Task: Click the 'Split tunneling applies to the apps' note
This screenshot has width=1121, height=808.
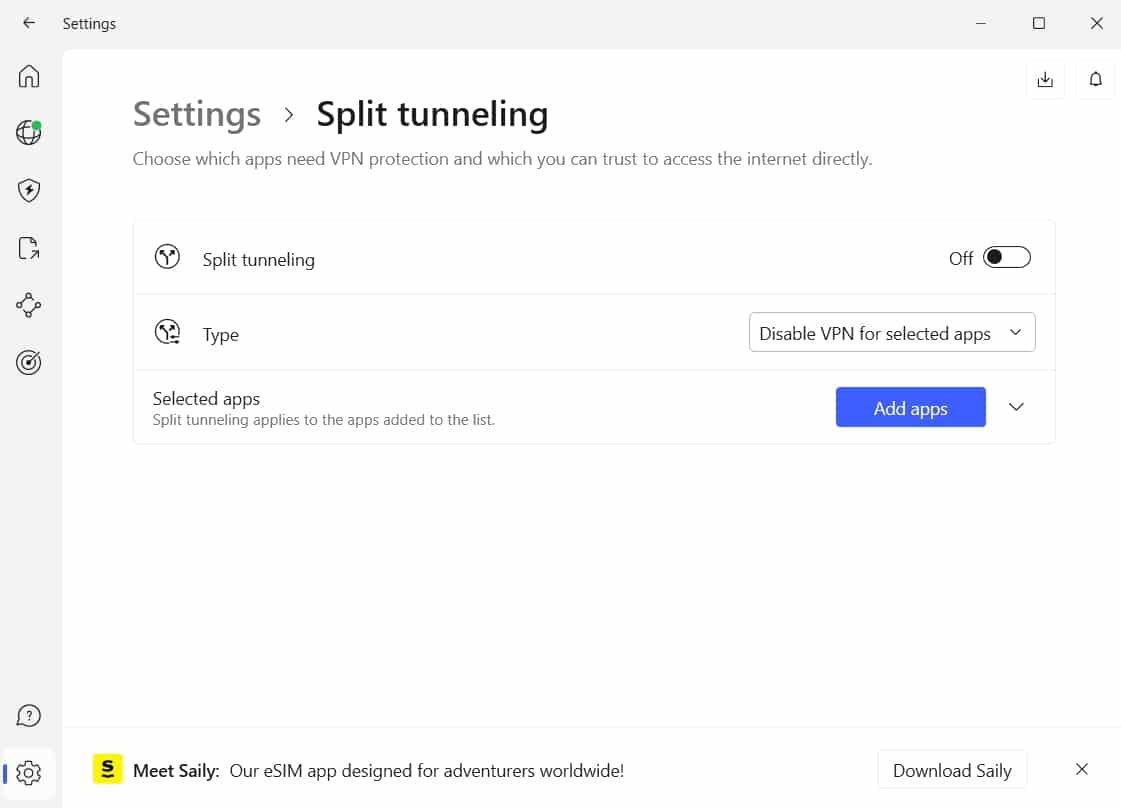Action: pos(323,420)
